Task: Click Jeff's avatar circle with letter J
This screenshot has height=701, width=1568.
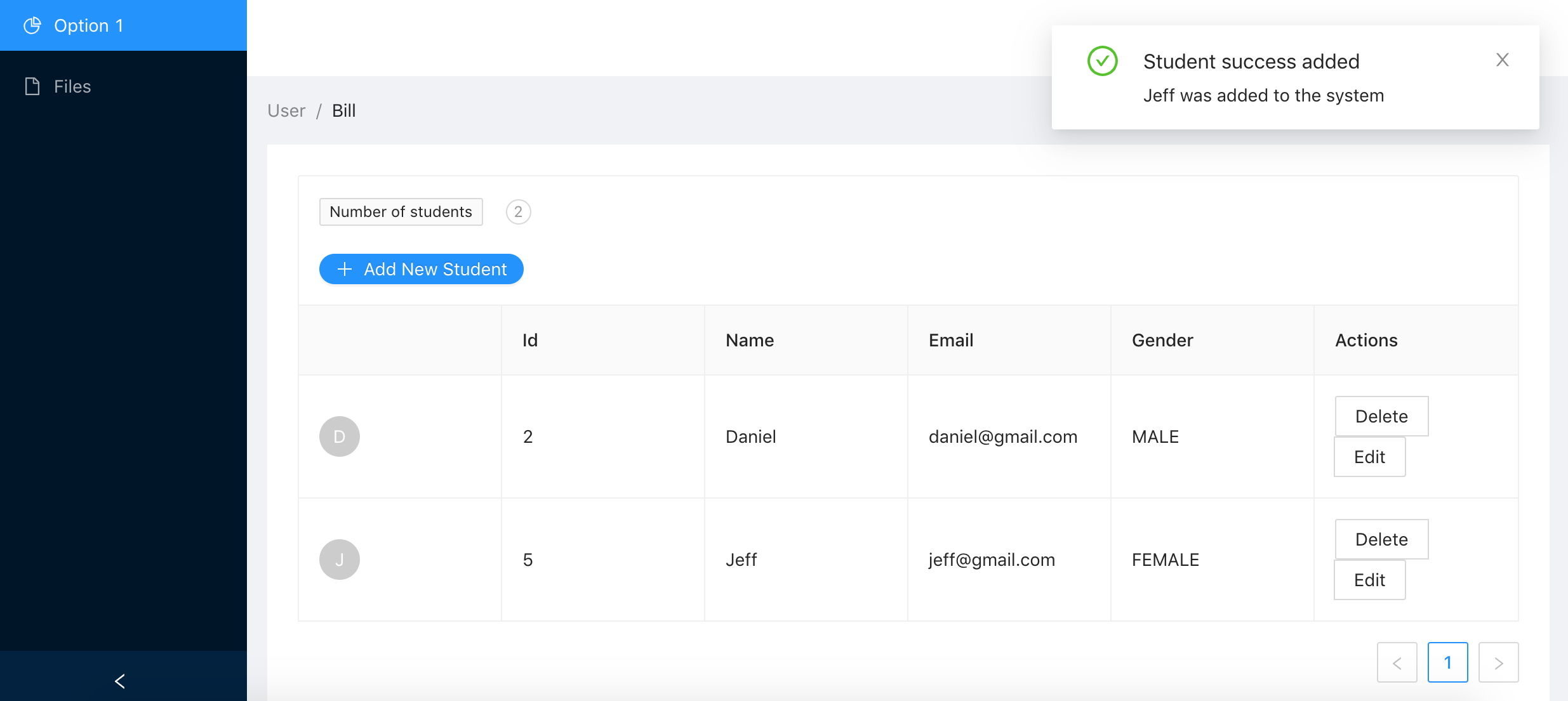Action: (x=339, y=559)
